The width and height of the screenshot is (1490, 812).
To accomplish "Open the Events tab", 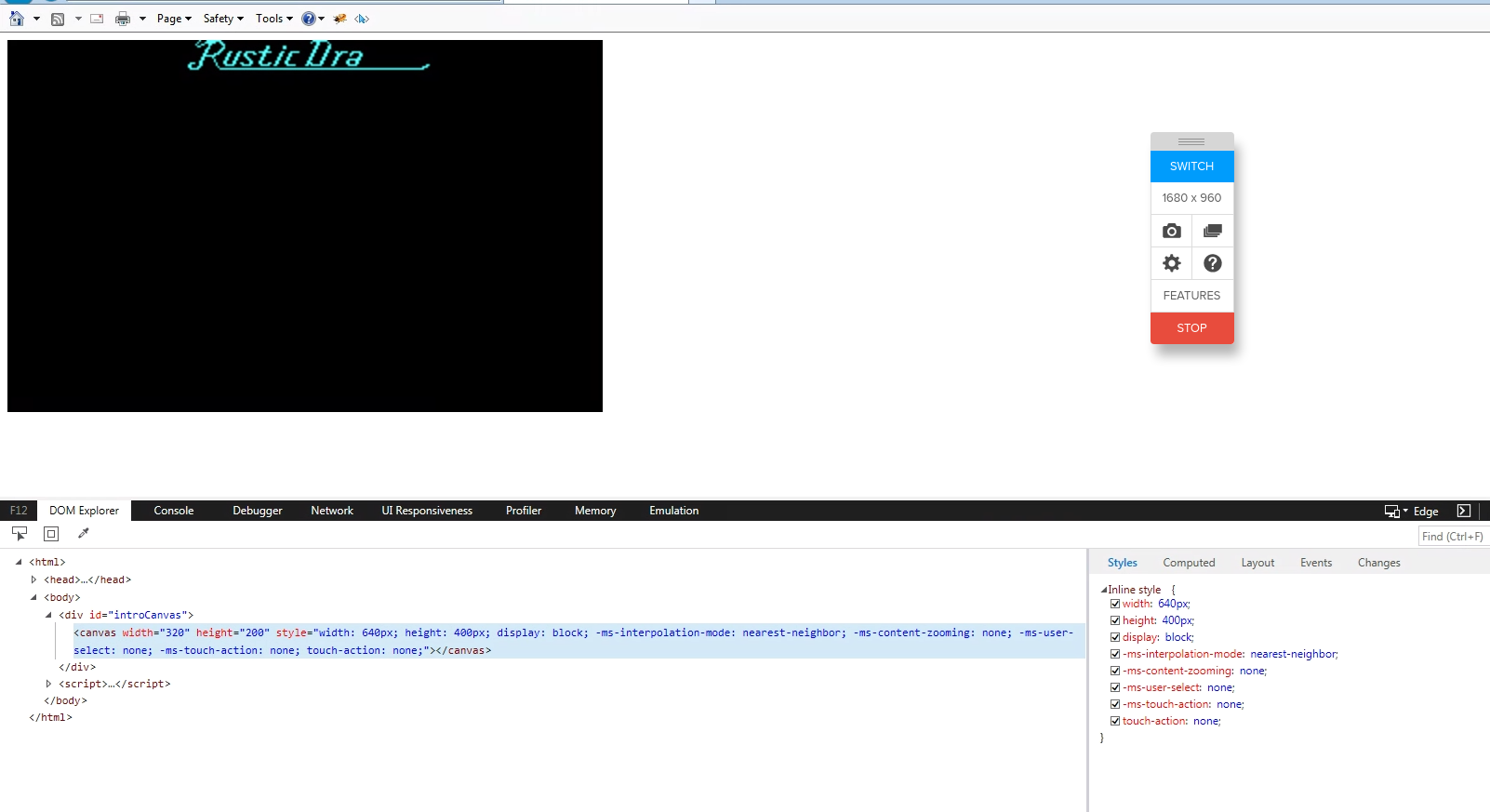I will point(1316,563).
